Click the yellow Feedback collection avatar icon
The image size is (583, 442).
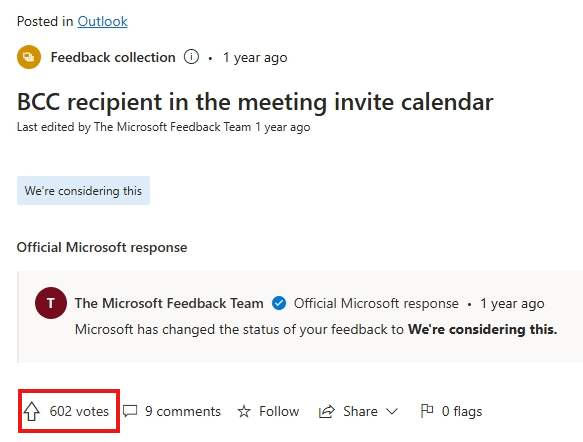(29, 57)
